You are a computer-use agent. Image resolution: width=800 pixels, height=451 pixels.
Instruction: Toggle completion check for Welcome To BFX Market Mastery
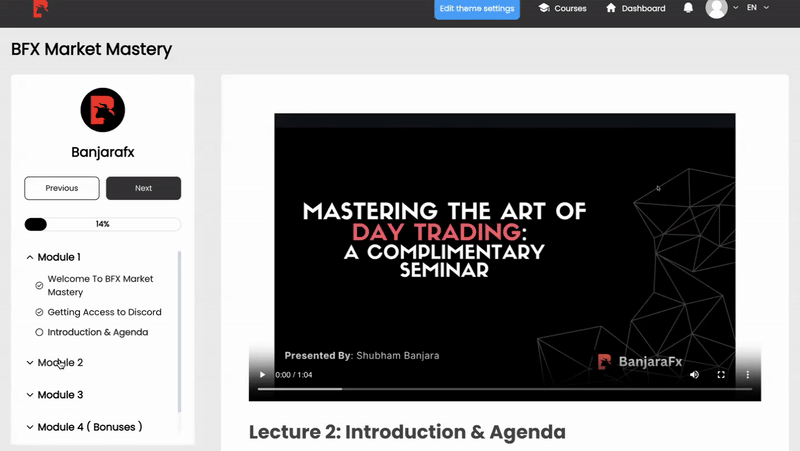pyautogui.click(x=39, y=285)
